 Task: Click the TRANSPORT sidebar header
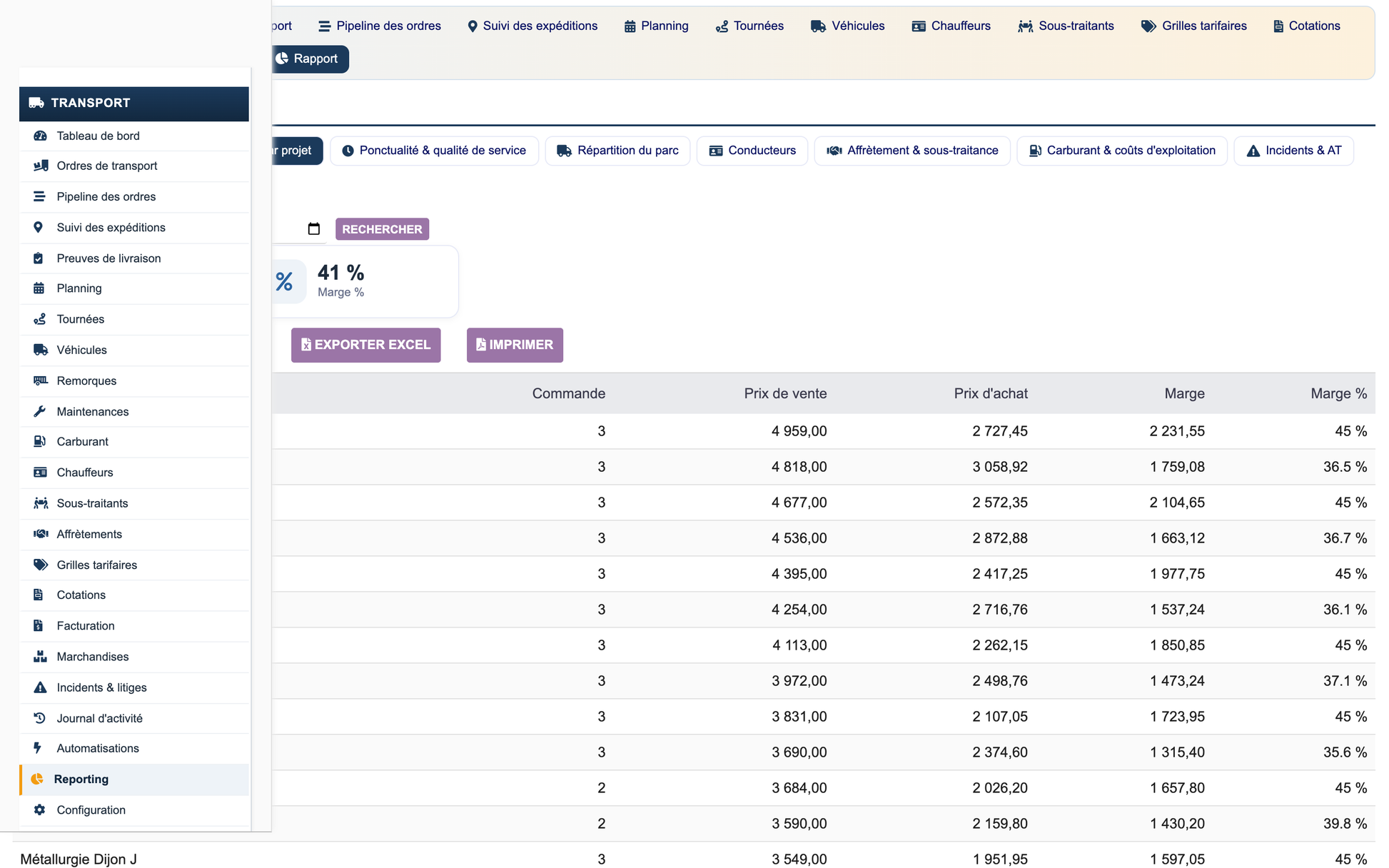click(134, 104)
